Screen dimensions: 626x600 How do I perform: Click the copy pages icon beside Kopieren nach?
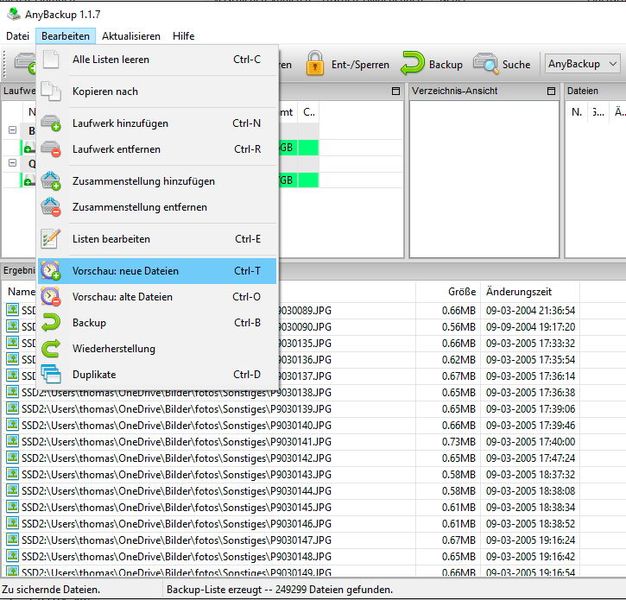(51, 91)
